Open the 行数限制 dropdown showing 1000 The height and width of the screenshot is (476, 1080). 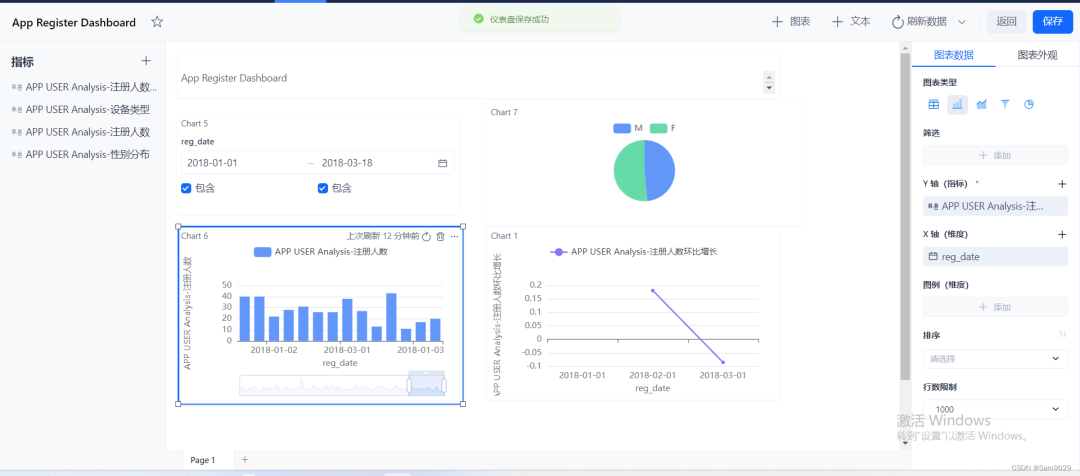(995, 409)
